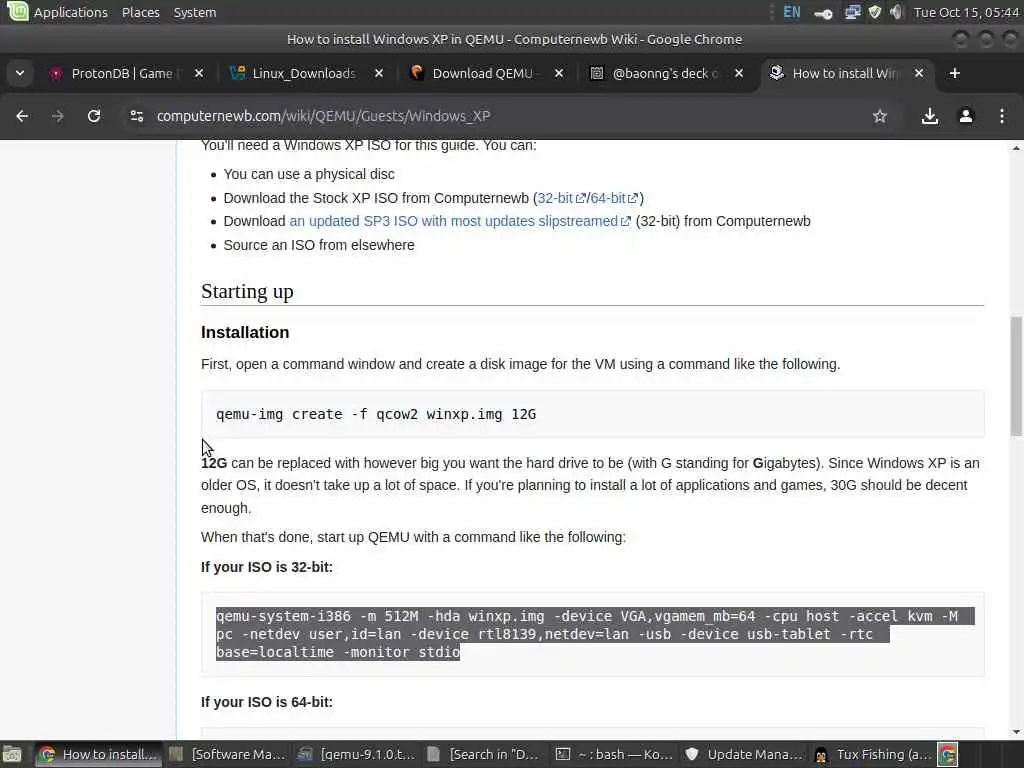1024x768 pixels.
Task: Click the browser forward arrow
Action: pos(58,116)
